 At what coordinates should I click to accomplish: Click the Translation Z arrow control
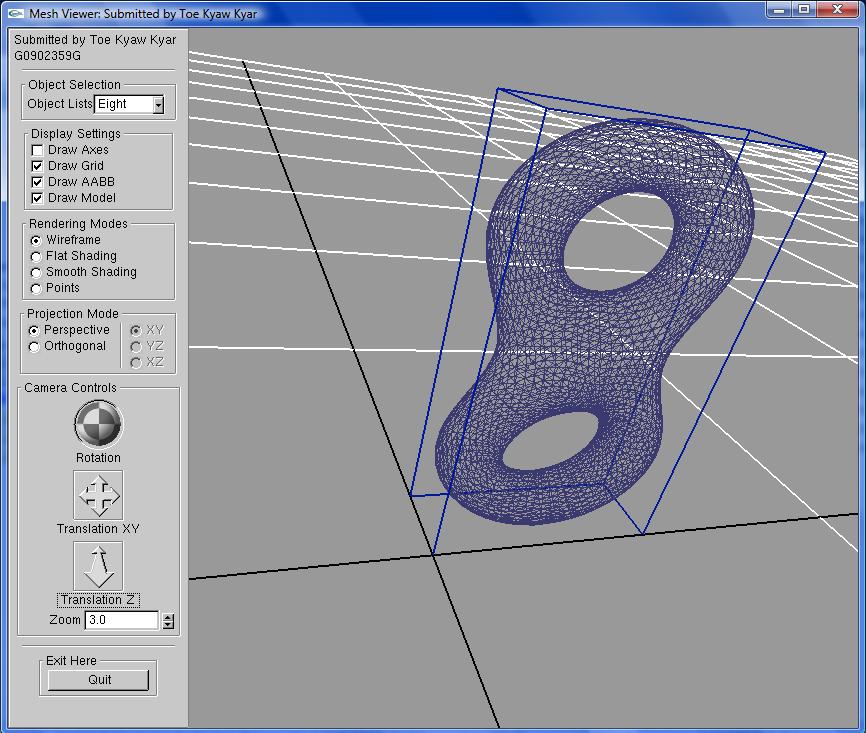98,566
